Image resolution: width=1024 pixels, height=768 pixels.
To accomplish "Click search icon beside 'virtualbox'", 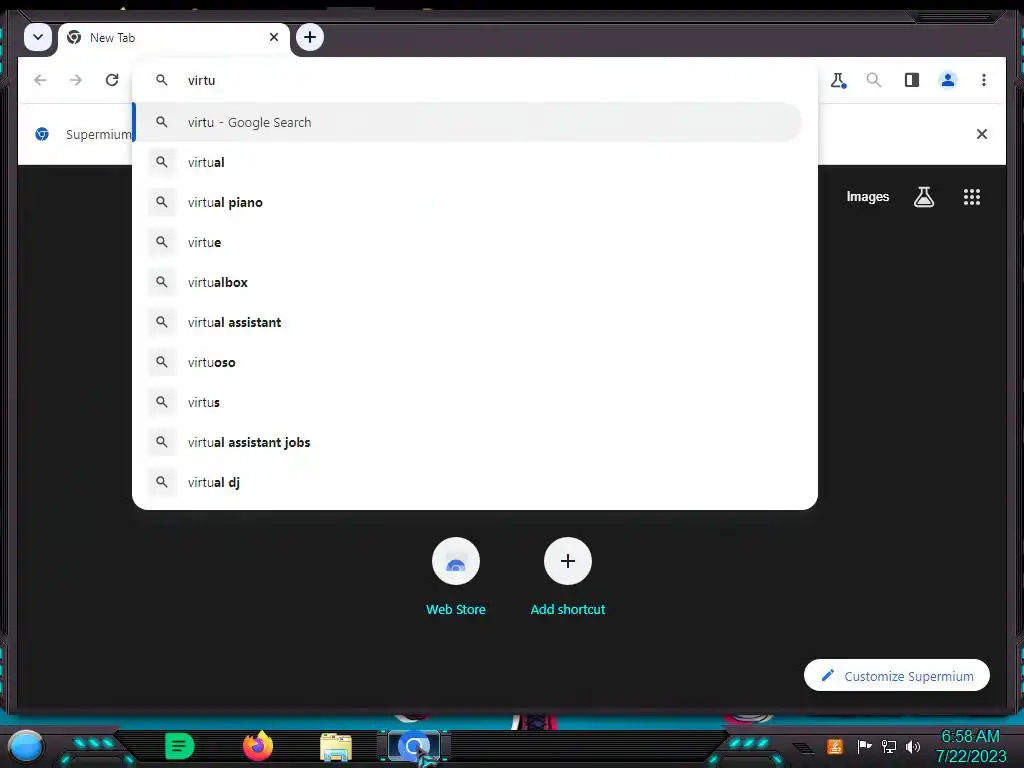I will [x=162, y=282].
